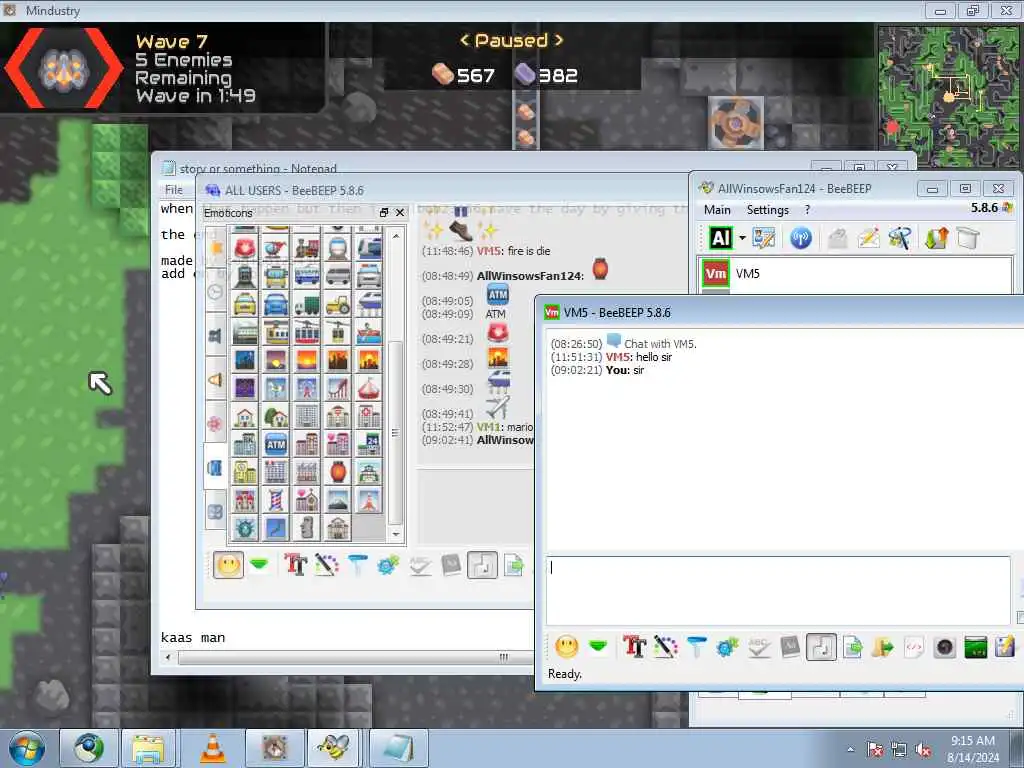Image resolution: width=1024 pixels, height=768 pixels.
Task: Click Notepad scroll left arrow
Action: coord(168,658)
